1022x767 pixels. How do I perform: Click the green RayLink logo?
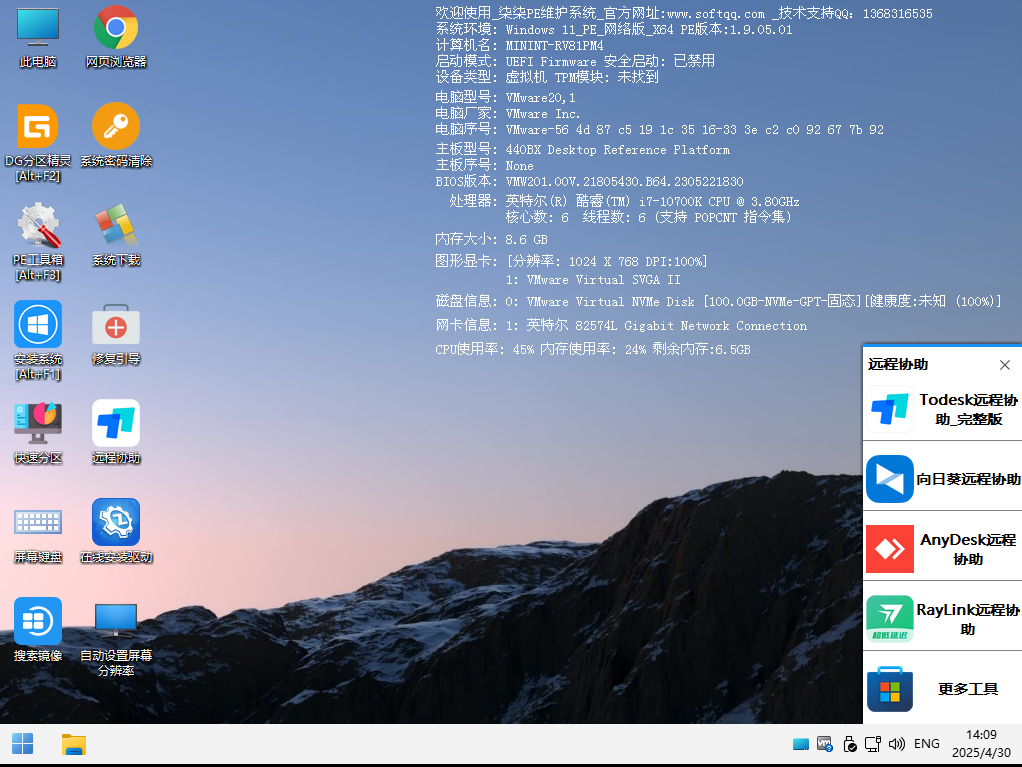click(890, 619)
